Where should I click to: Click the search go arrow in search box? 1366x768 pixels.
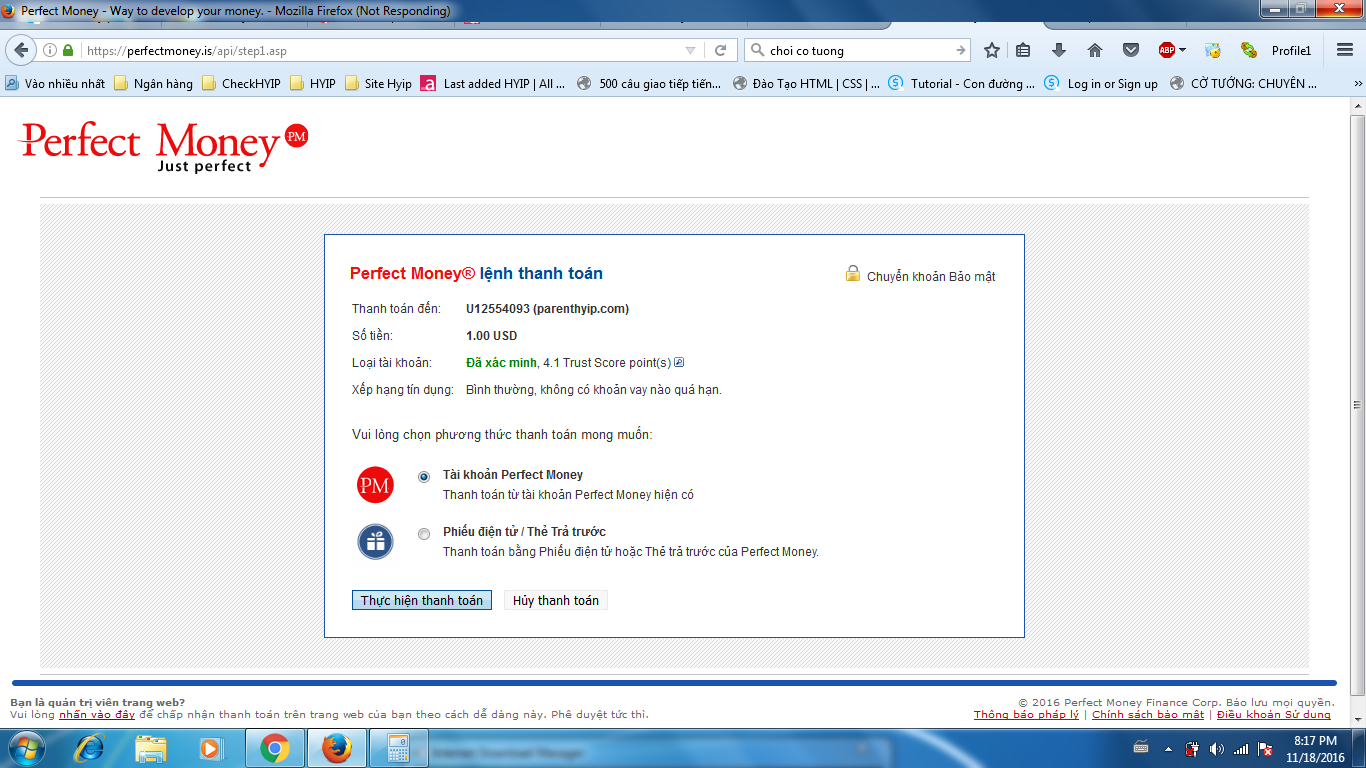(x=961, y=50)
